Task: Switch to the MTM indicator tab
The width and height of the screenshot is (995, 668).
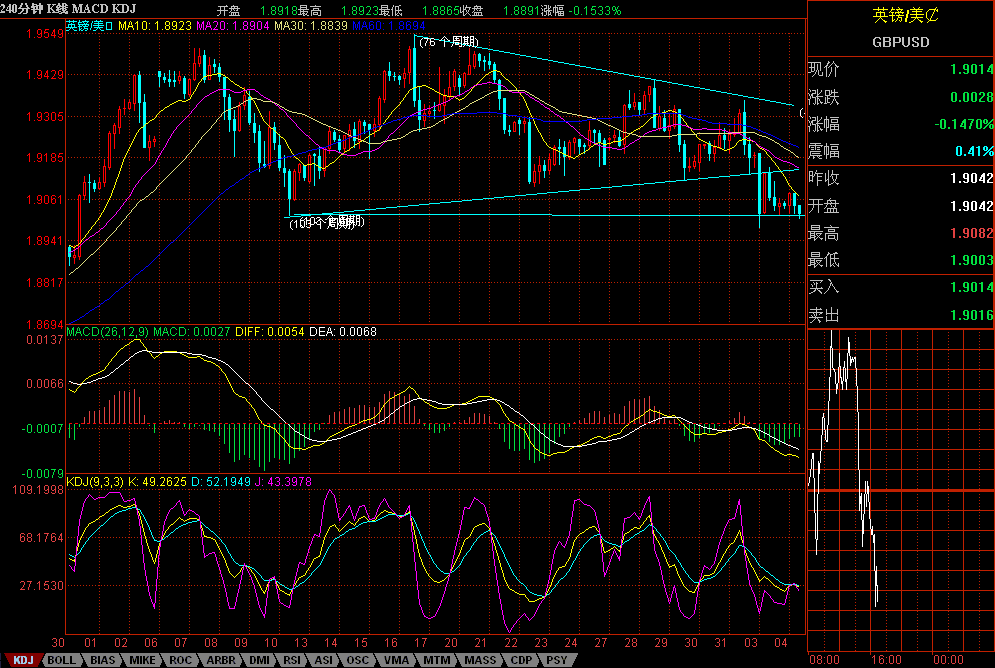Action: (x=436, y=660)
